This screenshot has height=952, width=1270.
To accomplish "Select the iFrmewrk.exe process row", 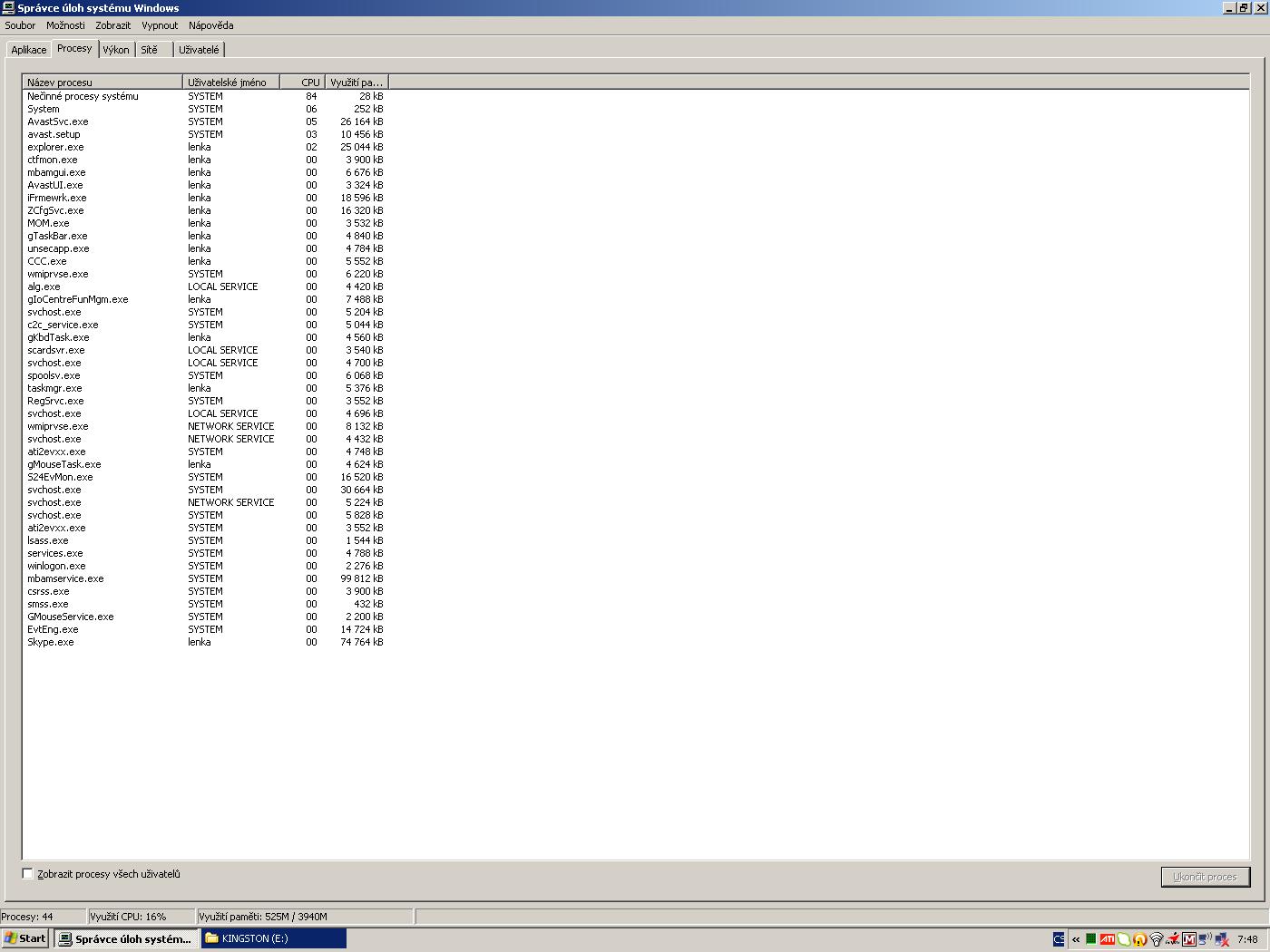I will click(x=205, y=198).
